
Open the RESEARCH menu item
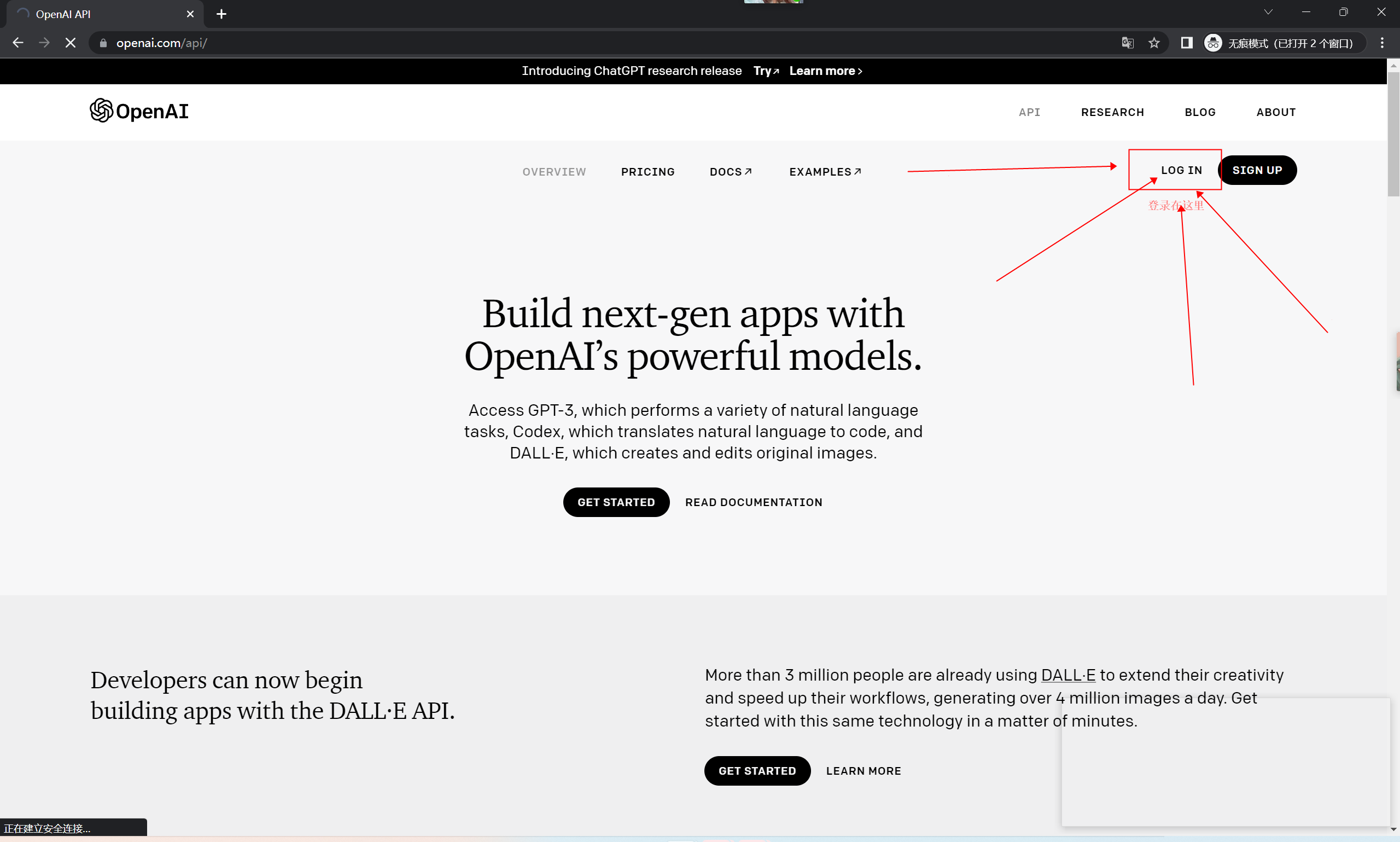coord(1112,112)
